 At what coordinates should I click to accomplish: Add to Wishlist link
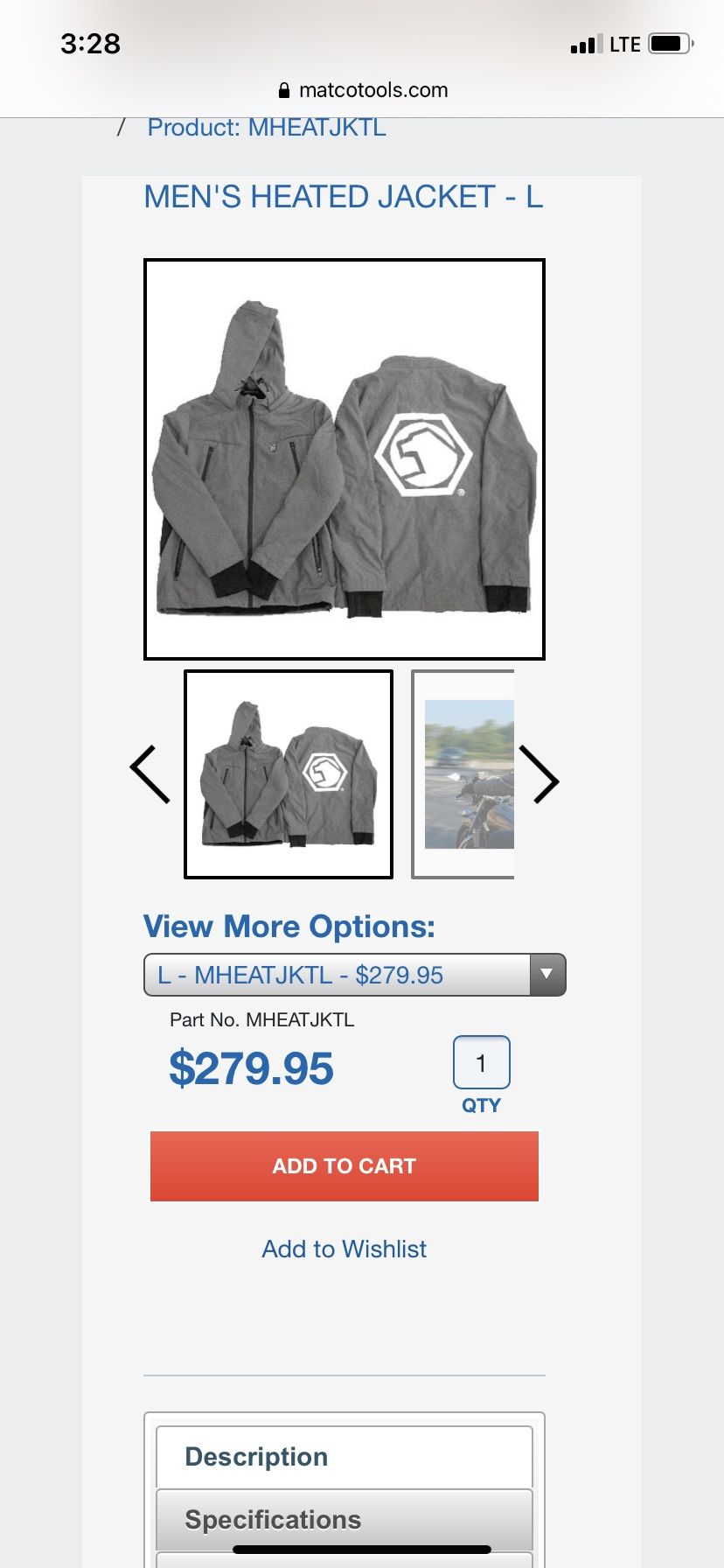[x=345, y=1249]
